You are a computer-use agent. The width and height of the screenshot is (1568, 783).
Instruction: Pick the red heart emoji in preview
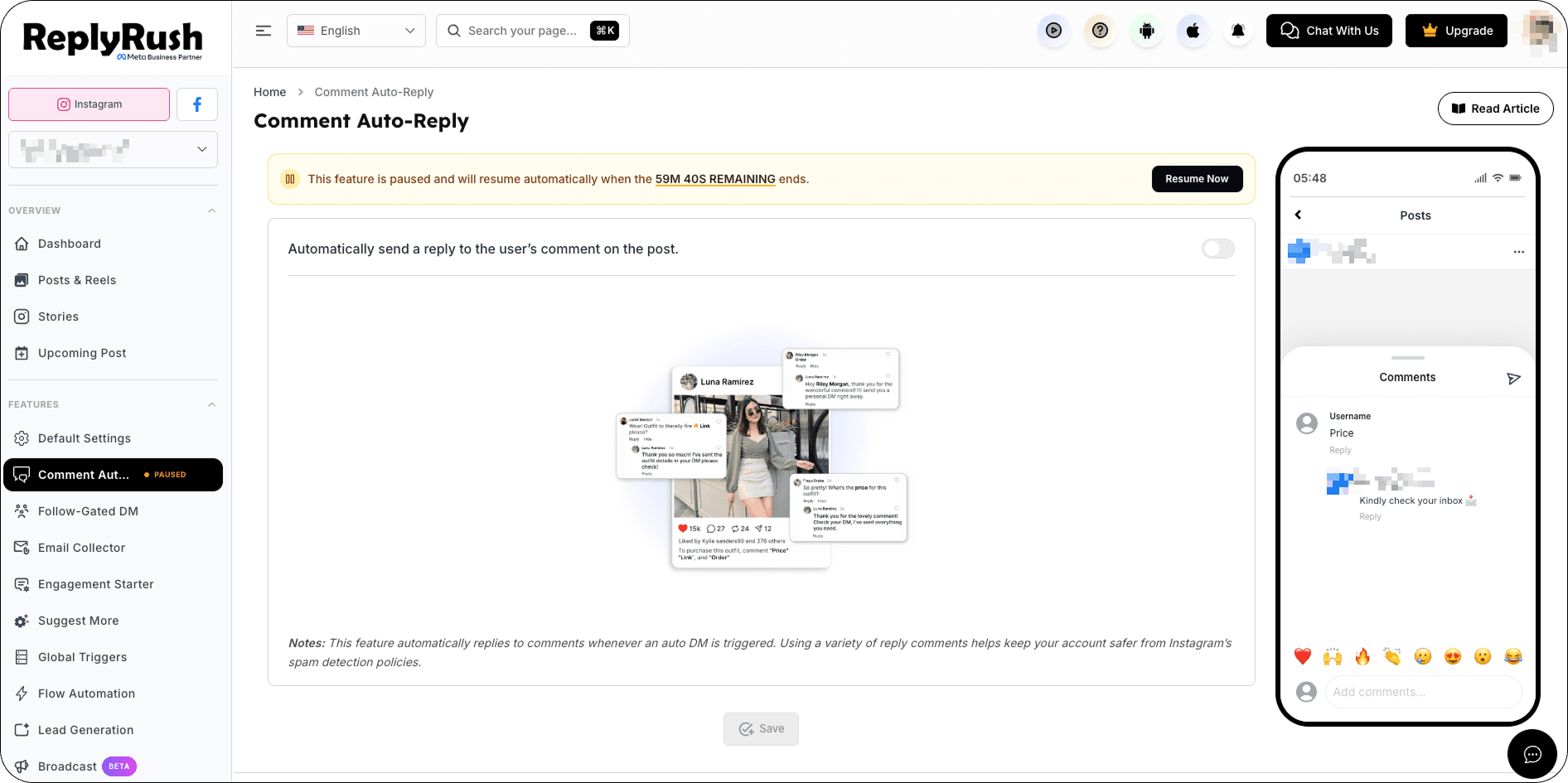coord(1303,657)
